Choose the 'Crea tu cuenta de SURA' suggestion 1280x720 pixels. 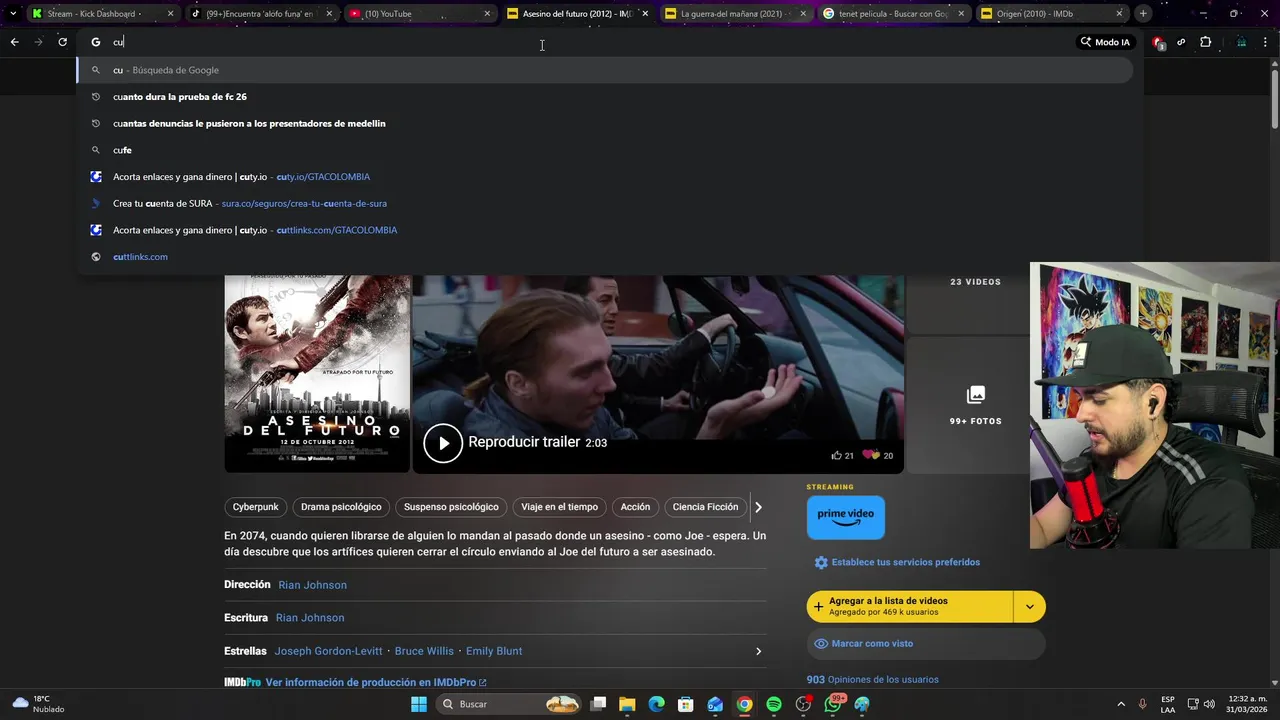(604, 203)
